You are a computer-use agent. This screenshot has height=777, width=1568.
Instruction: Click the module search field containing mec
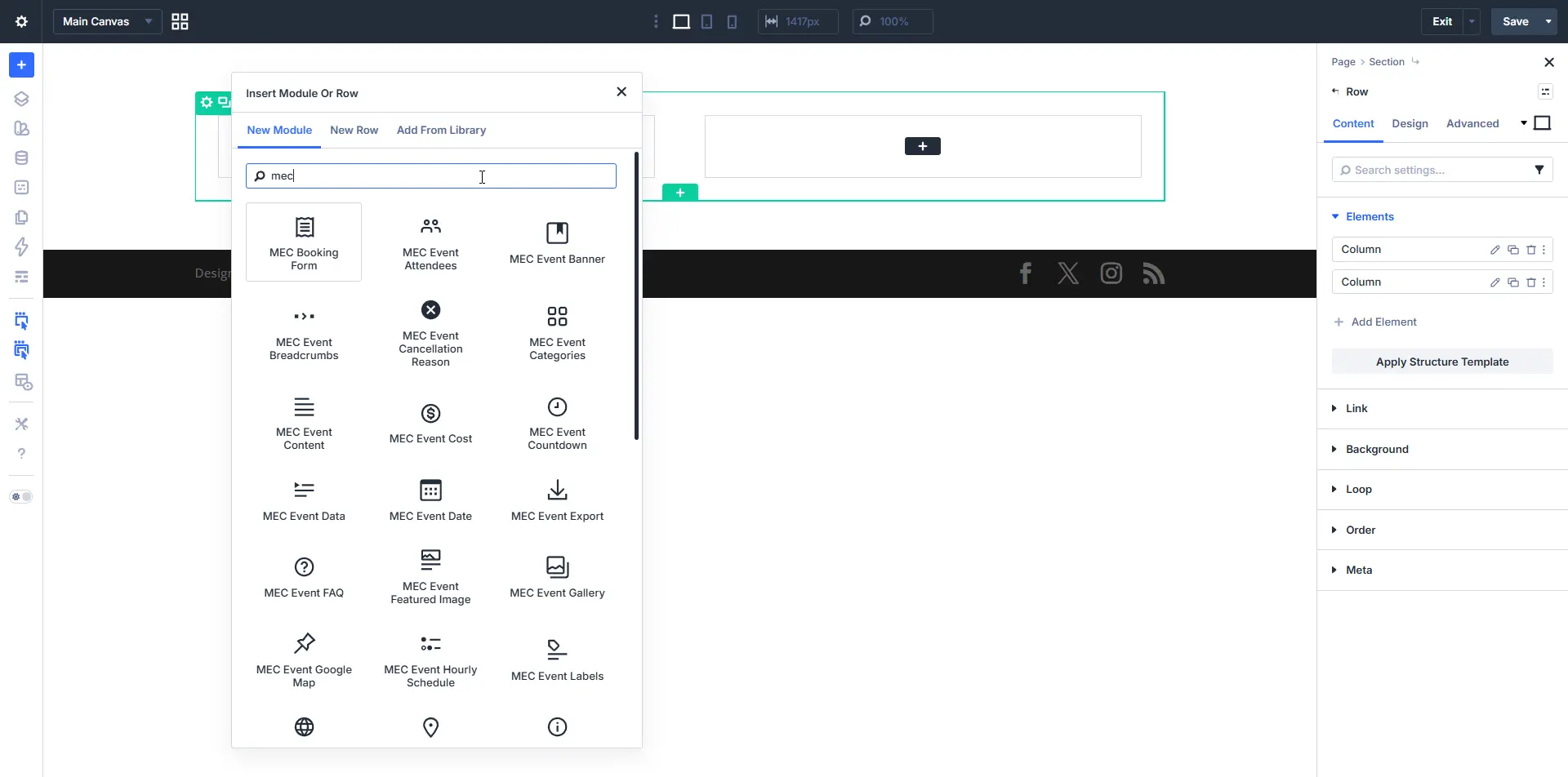click(431, 175)
